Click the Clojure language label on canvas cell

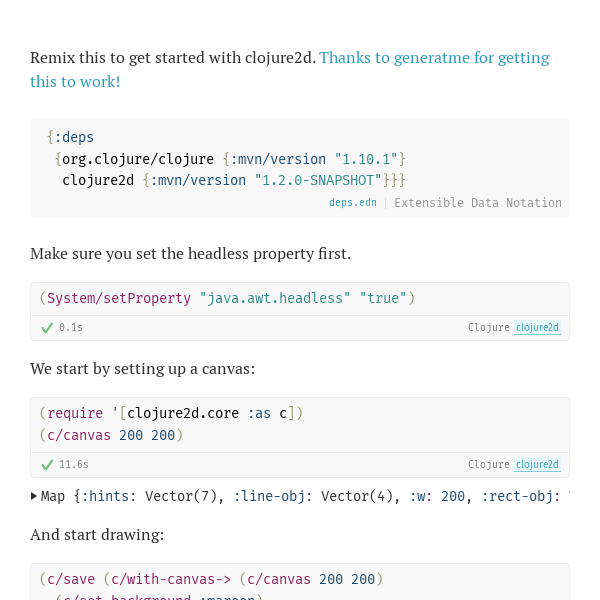[488, 465]
